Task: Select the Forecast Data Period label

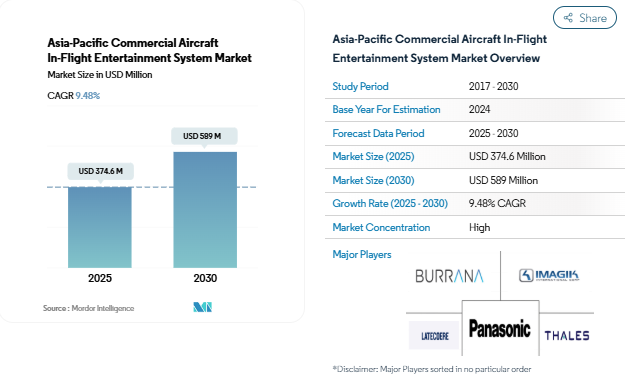Action: pos(378,133)
